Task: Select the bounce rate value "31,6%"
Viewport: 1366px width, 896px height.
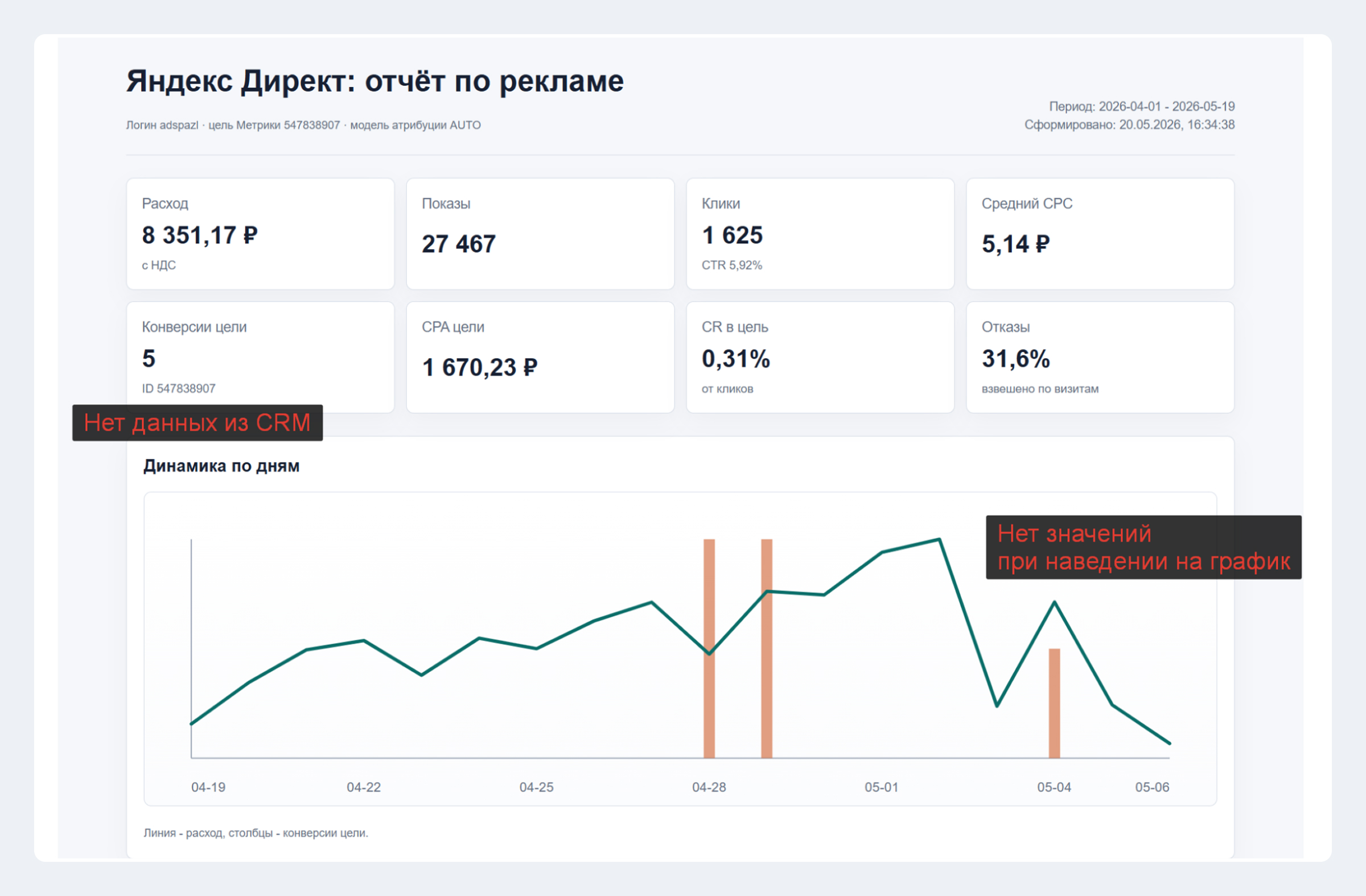Action: coord(1016,359)
